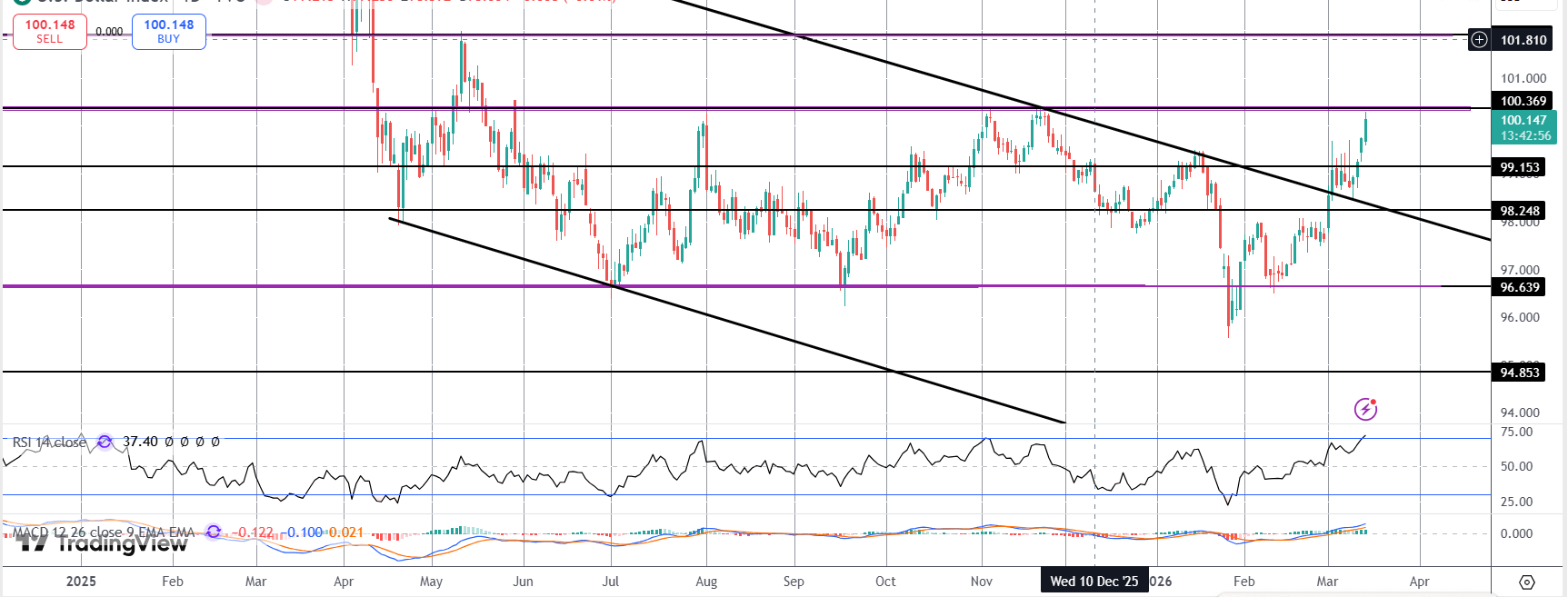Click the MACD indicator refresh icon

tap(214, 532)
